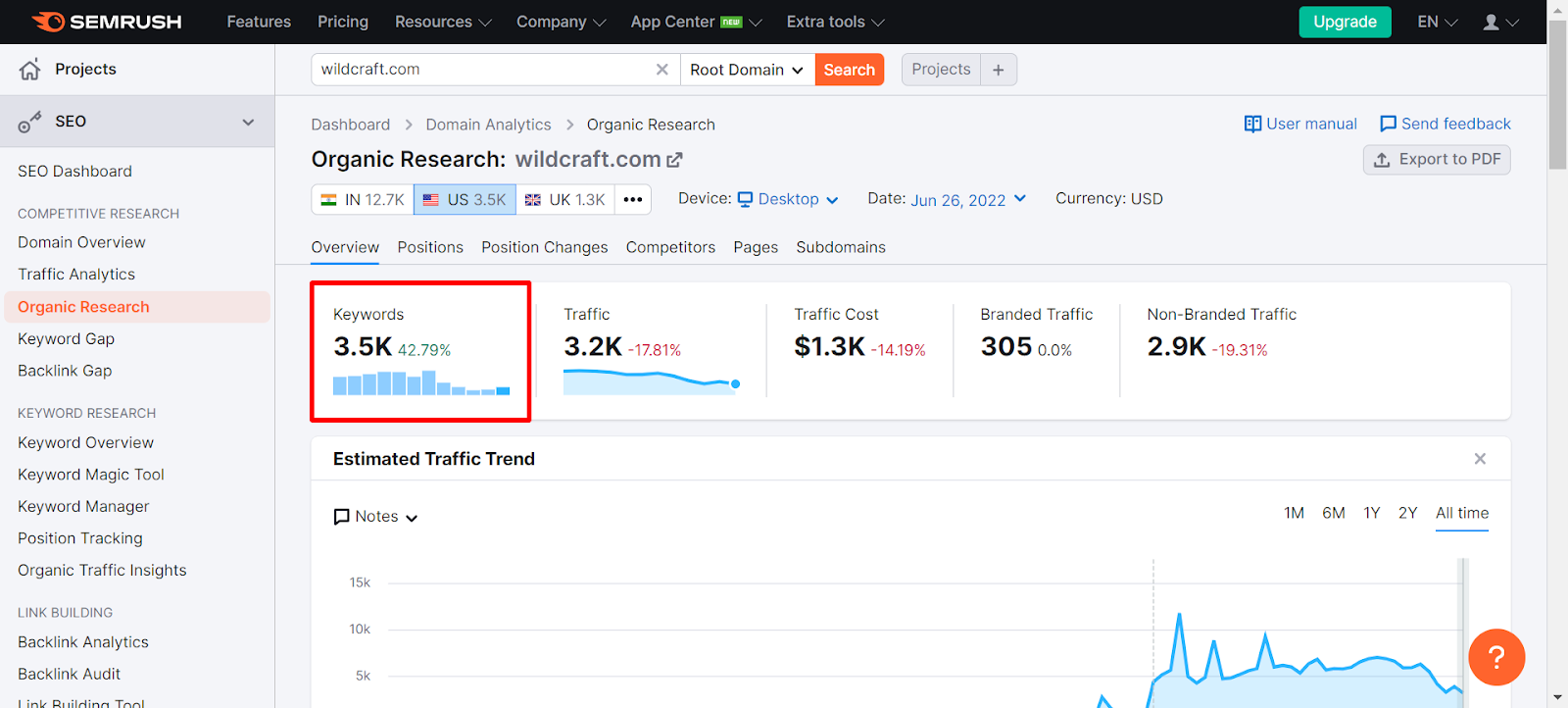Open Position Tracking in sidebar
This screenshot has width=1568, height=708.
(x=80, y=538)
